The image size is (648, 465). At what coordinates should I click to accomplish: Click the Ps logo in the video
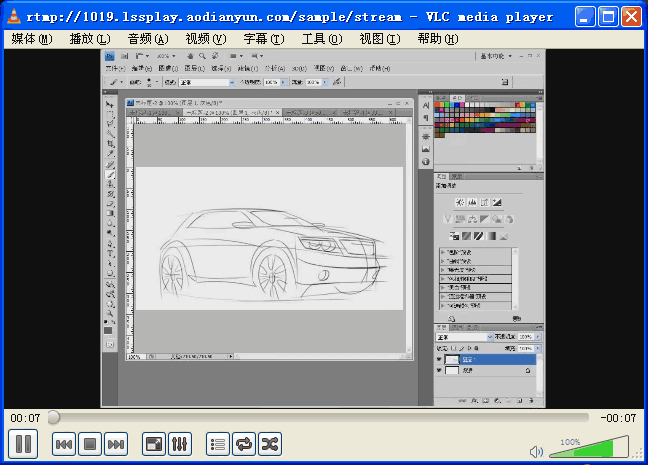tap(110, 56)
